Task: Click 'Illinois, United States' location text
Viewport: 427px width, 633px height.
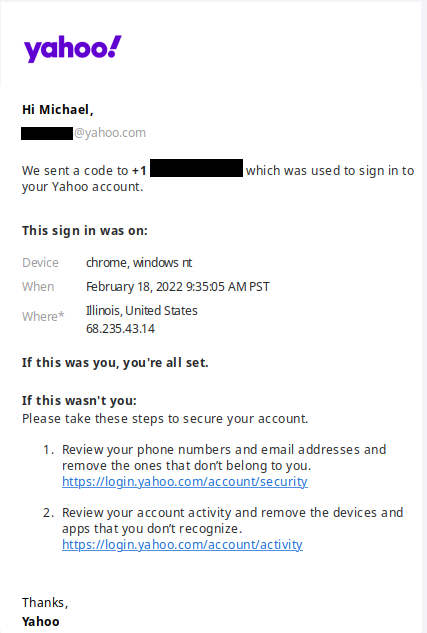Action: tap(142, 310)
